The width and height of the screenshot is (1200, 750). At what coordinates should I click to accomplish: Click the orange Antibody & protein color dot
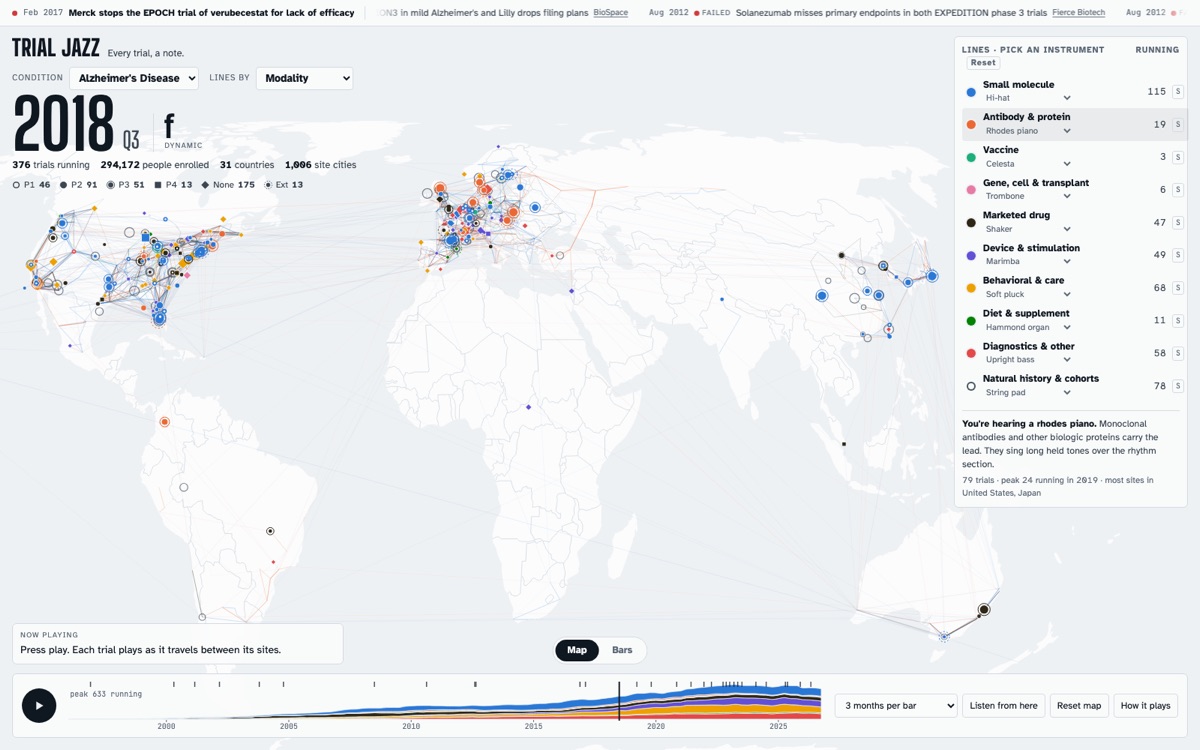971,125
